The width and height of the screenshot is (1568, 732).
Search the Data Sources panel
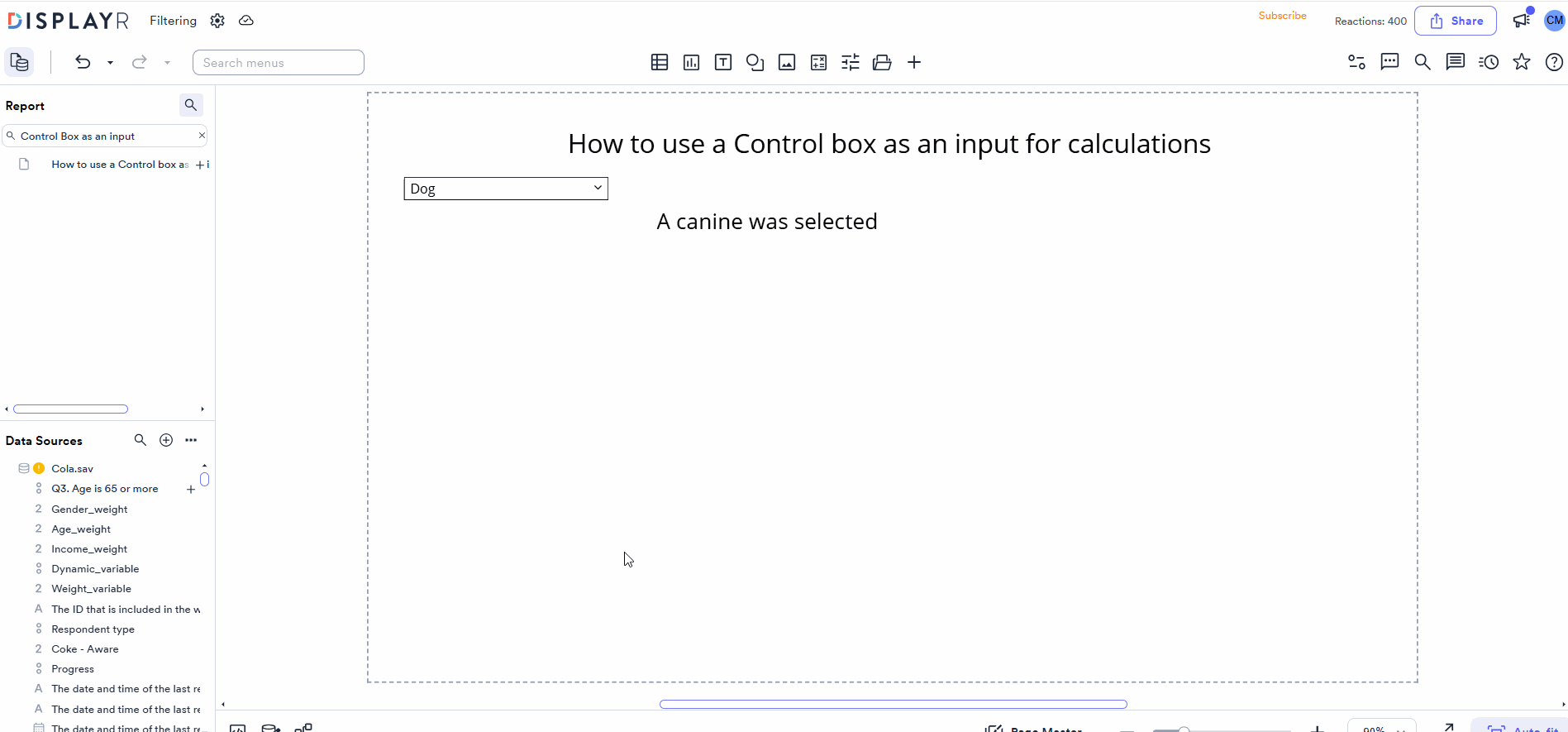141,440
